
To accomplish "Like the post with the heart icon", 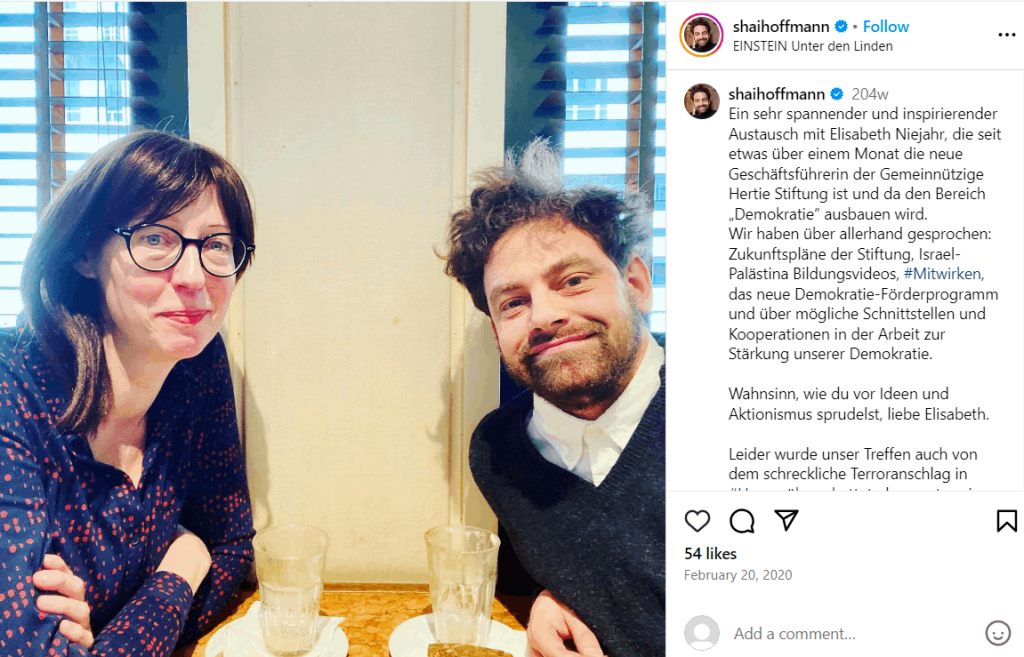I will click(x=697, y=521).
